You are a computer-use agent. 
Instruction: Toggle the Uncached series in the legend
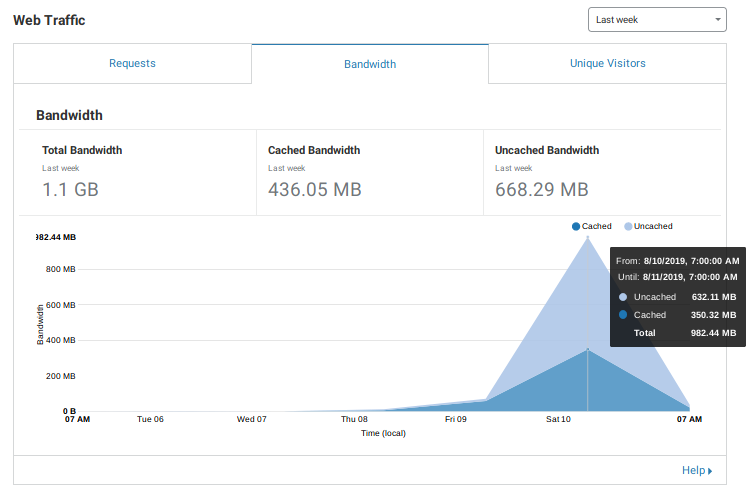pos(648,226)
